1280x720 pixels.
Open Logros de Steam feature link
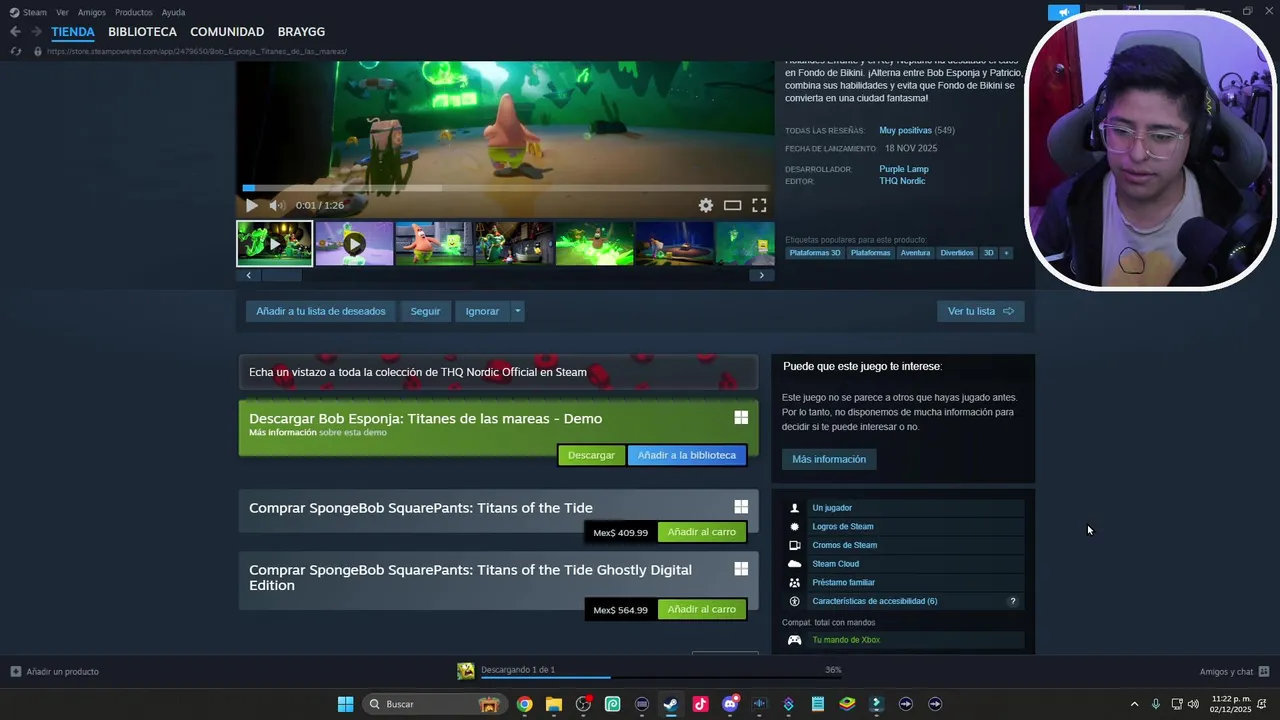[x=842, y=526]
